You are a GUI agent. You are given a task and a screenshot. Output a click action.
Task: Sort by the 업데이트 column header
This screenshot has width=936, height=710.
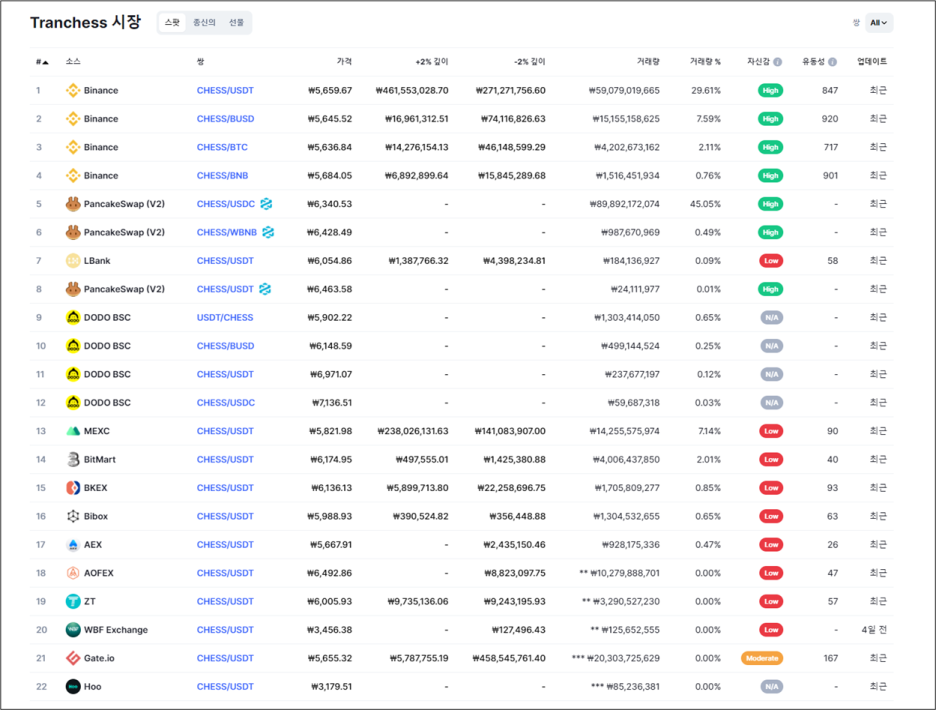872,62
